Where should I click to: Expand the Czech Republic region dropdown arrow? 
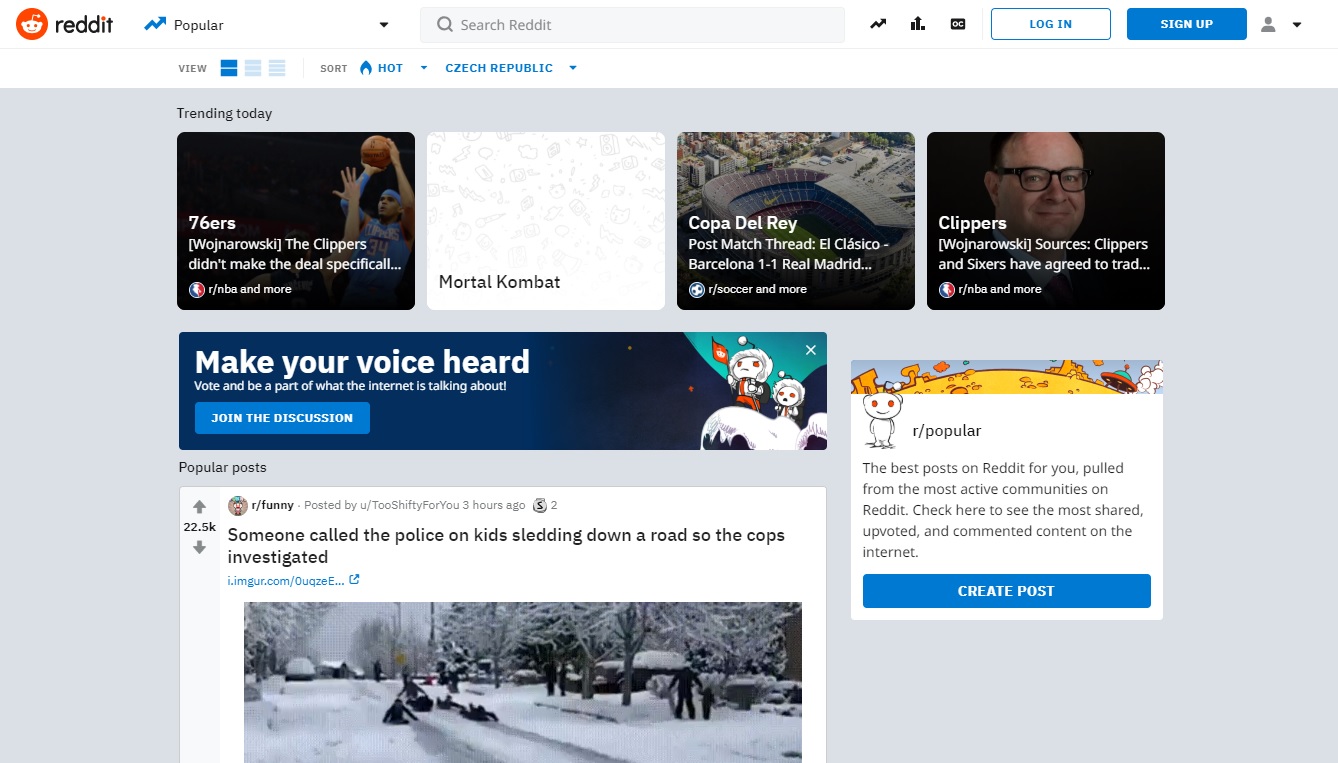[x=573, y=68]
